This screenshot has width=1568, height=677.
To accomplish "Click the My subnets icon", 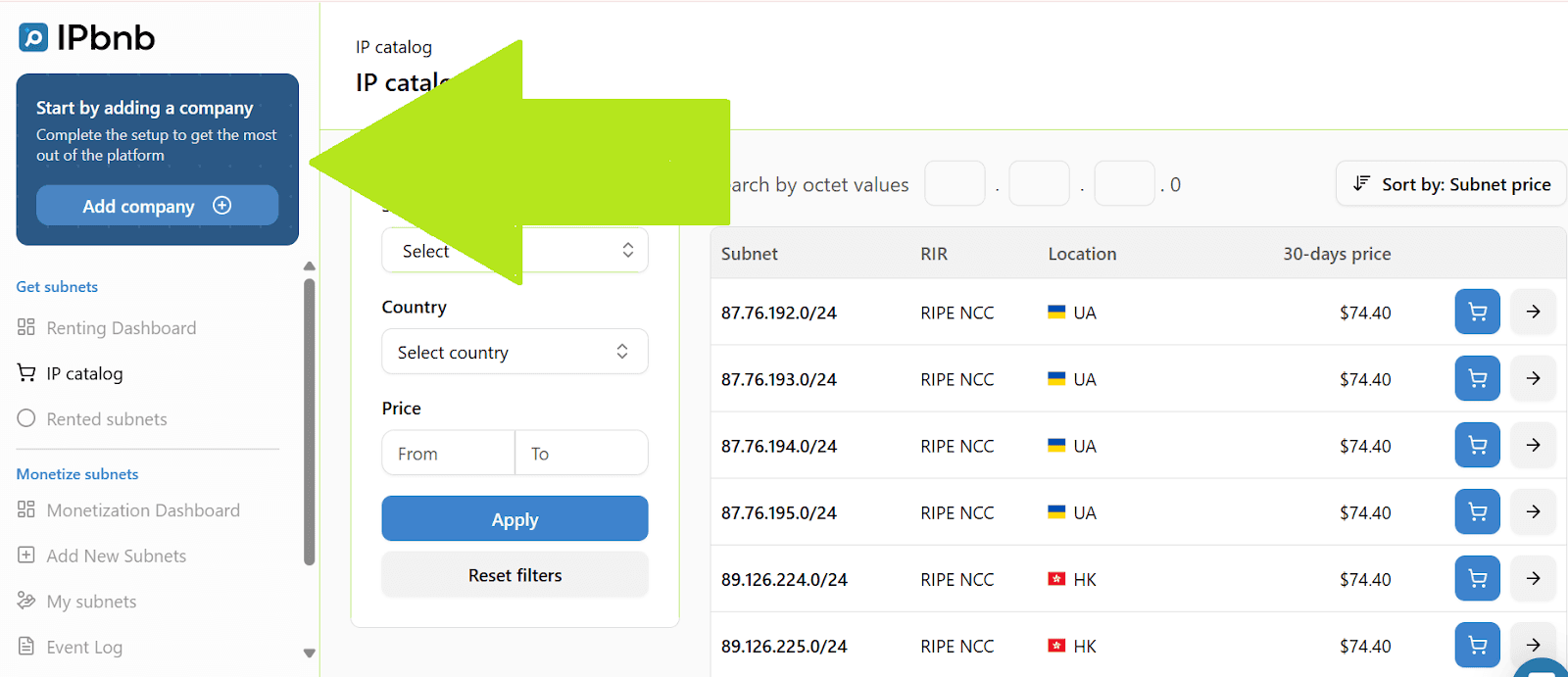I will (26, 601).
